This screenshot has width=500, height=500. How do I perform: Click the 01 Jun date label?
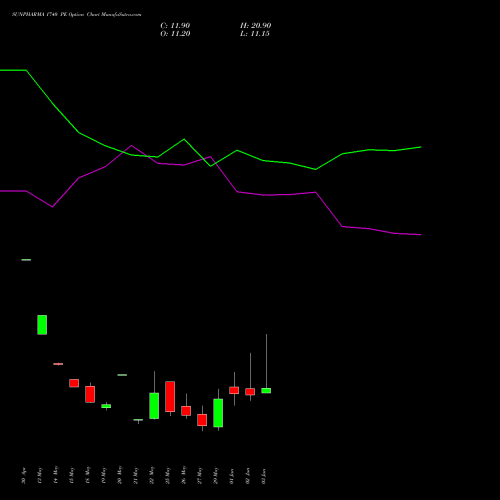(x=231, y=476)
